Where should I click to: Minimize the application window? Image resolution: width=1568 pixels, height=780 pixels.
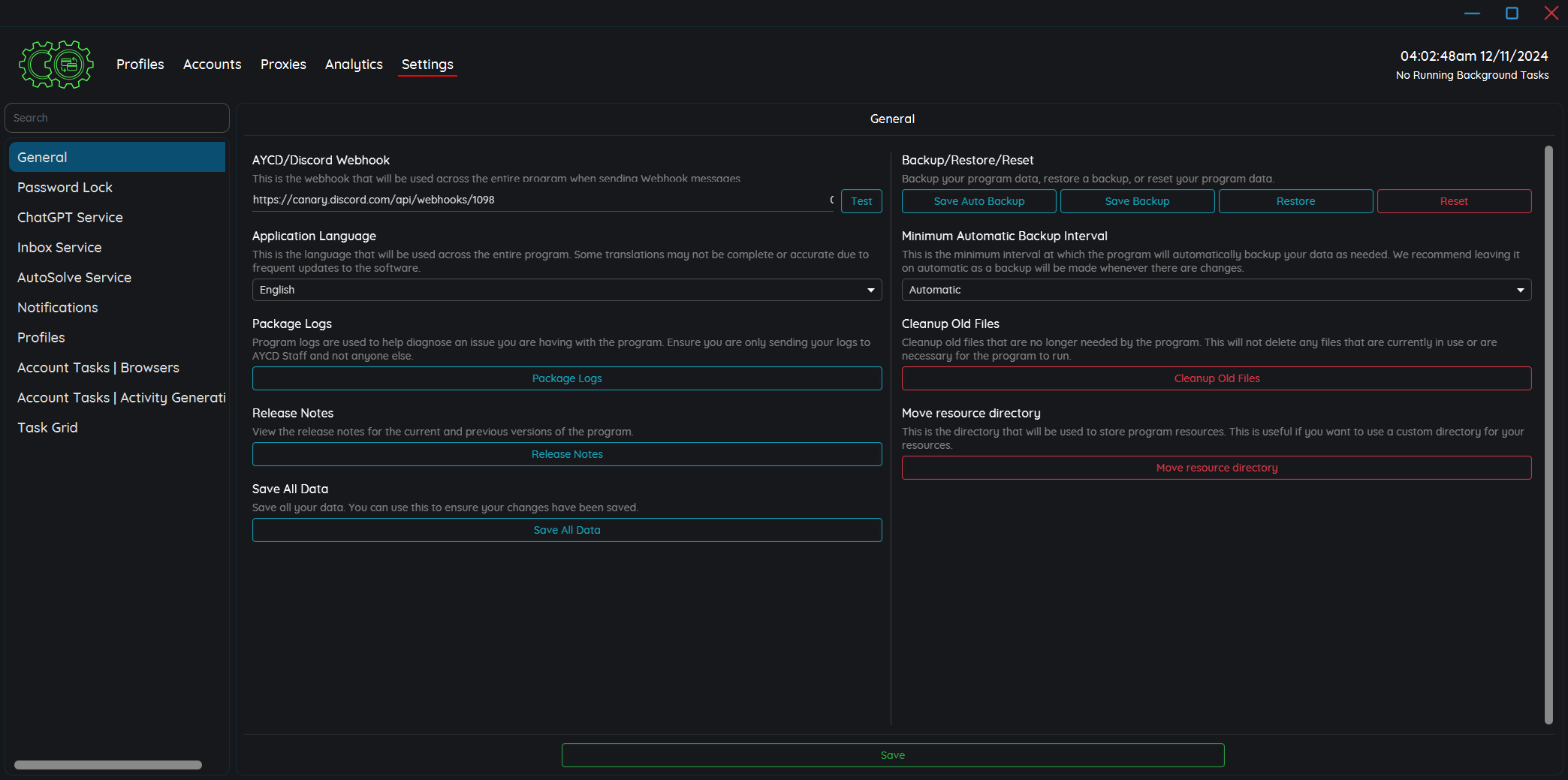tap(1472, 13)
